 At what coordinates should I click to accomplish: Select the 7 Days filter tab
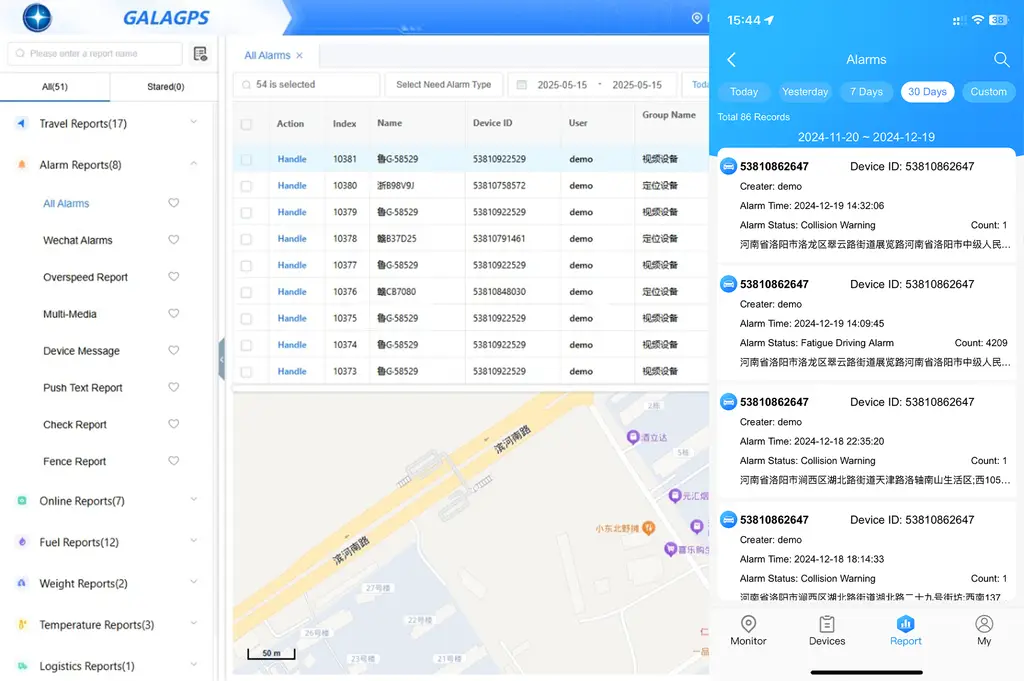click(x=866, y=91)
